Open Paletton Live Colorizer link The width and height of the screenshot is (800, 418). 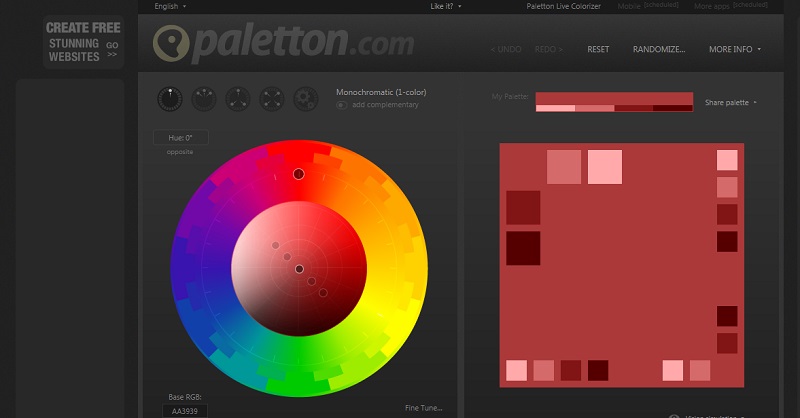[563, 6]
